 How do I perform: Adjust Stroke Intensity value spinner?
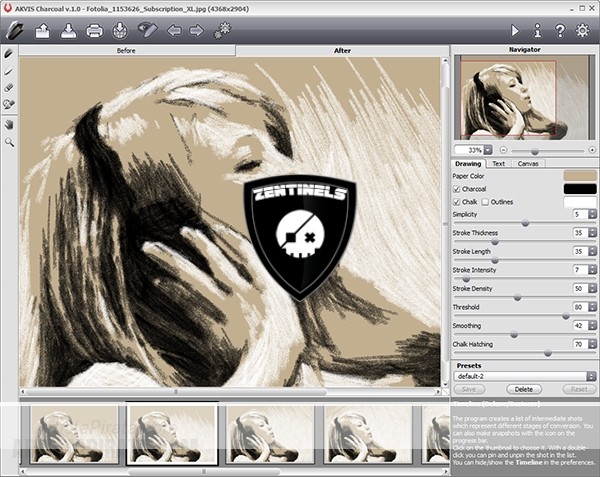[x=592, y=270]
